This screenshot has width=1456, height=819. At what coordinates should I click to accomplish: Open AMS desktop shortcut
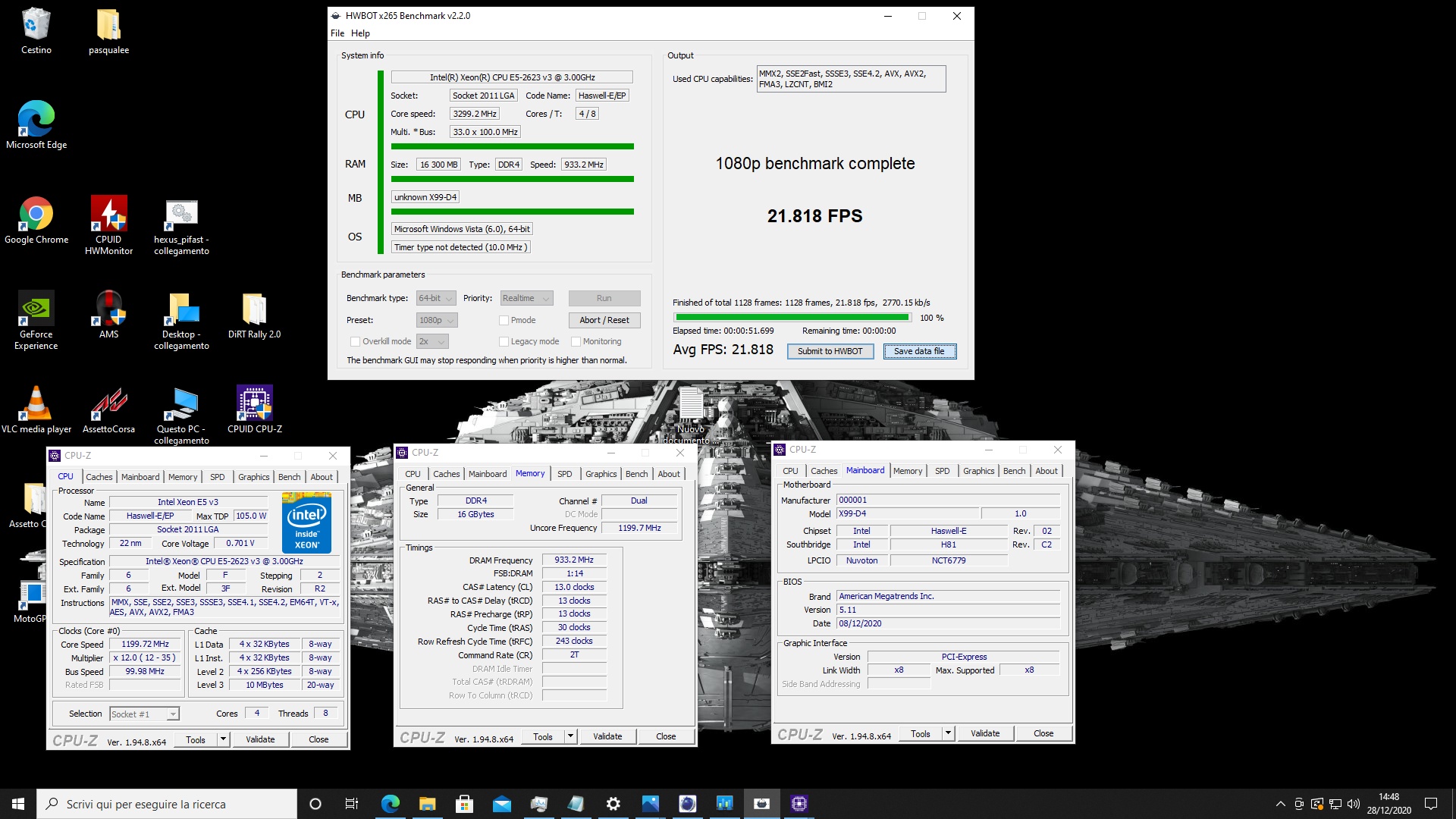point(108,315)
